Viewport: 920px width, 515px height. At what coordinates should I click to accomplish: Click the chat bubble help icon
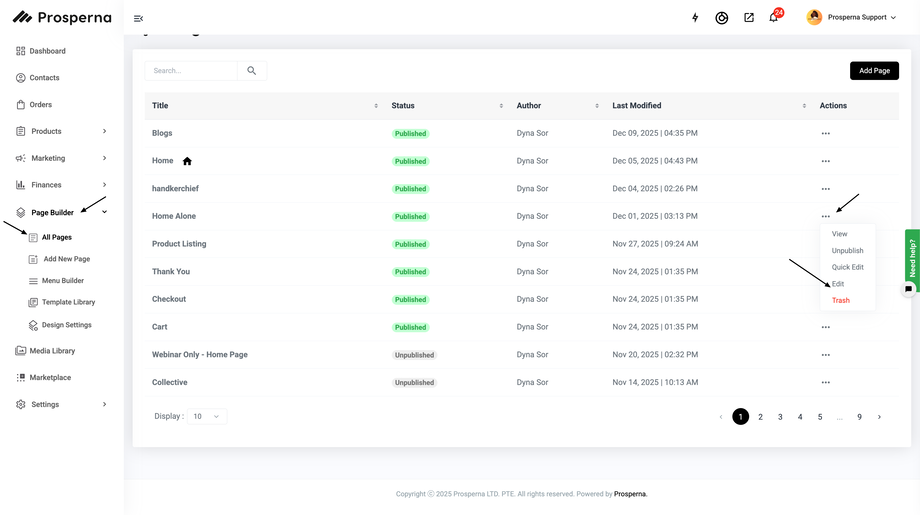(908, 289)
